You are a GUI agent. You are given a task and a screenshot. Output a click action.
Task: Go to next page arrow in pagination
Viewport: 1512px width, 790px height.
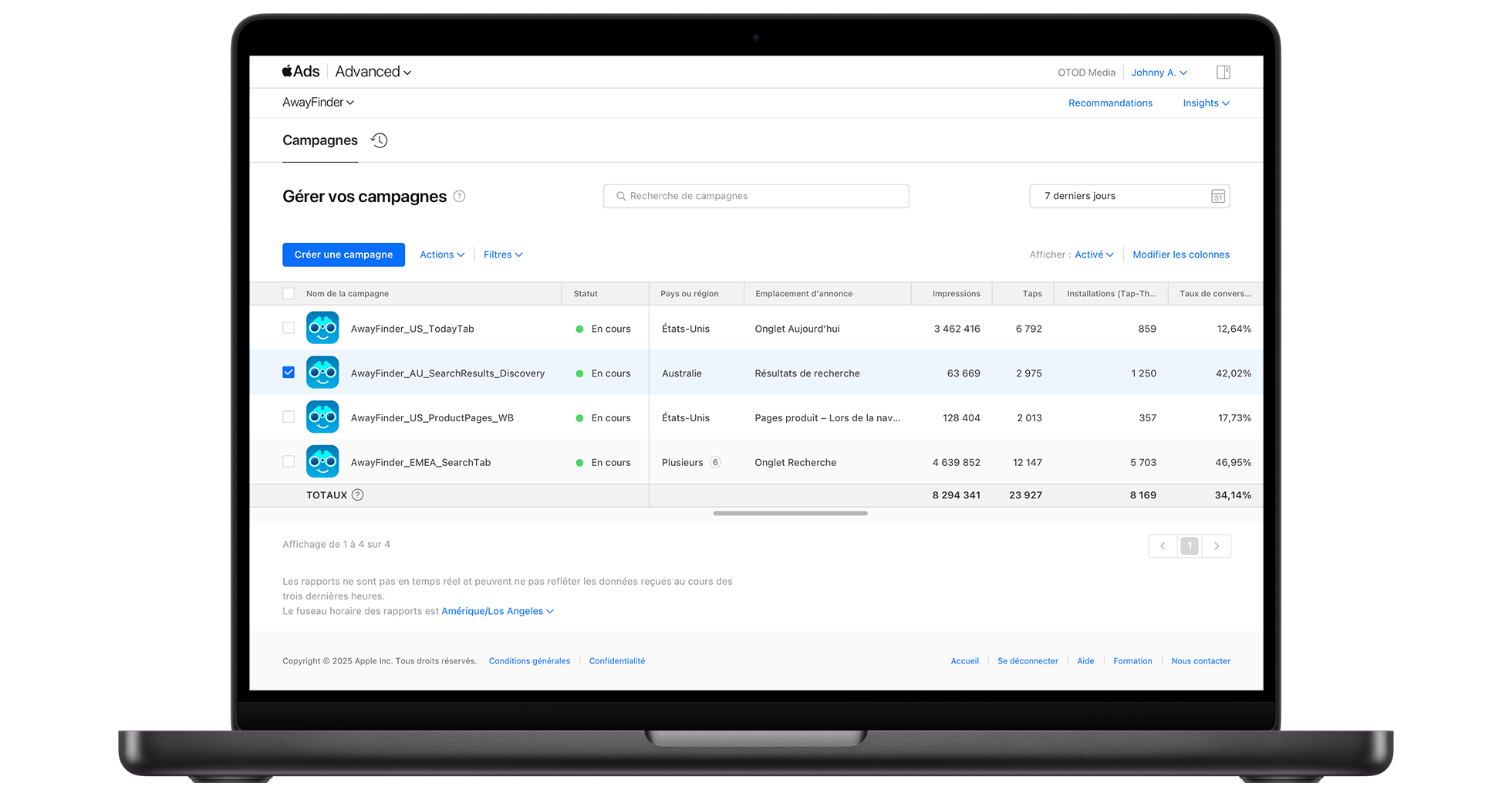tap(1217, 546)
